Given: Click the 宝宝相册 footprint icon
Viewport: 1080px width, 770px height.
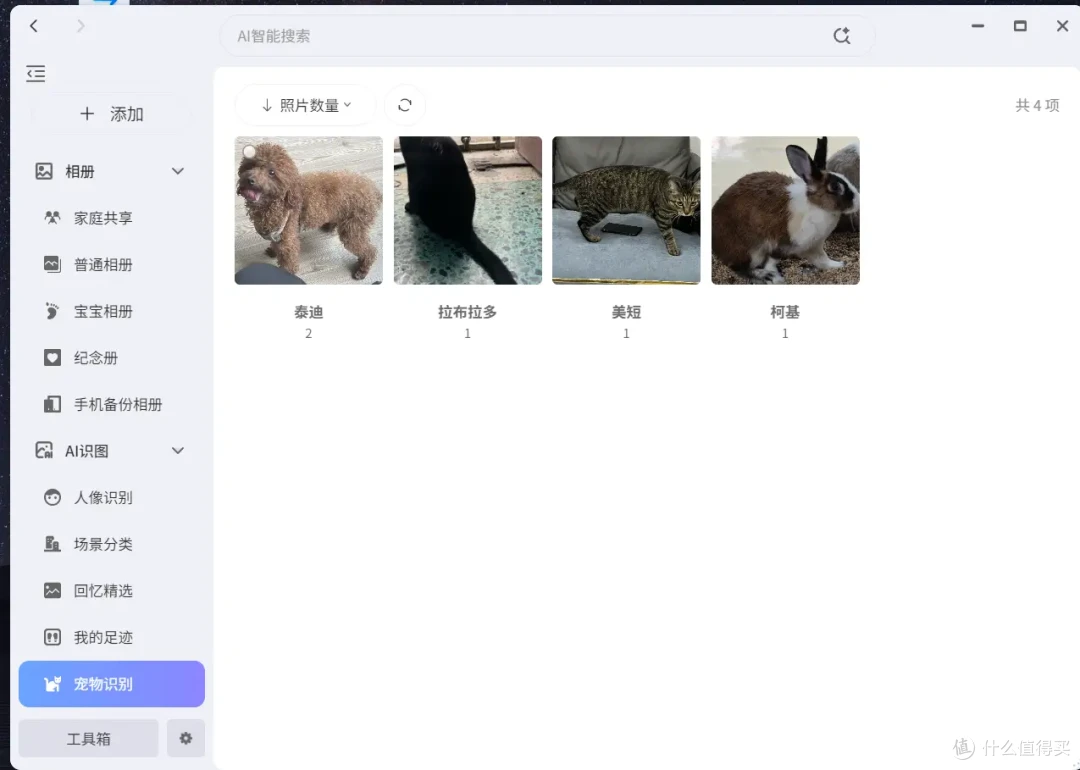Looking at the screenshot, I should 52,311.
